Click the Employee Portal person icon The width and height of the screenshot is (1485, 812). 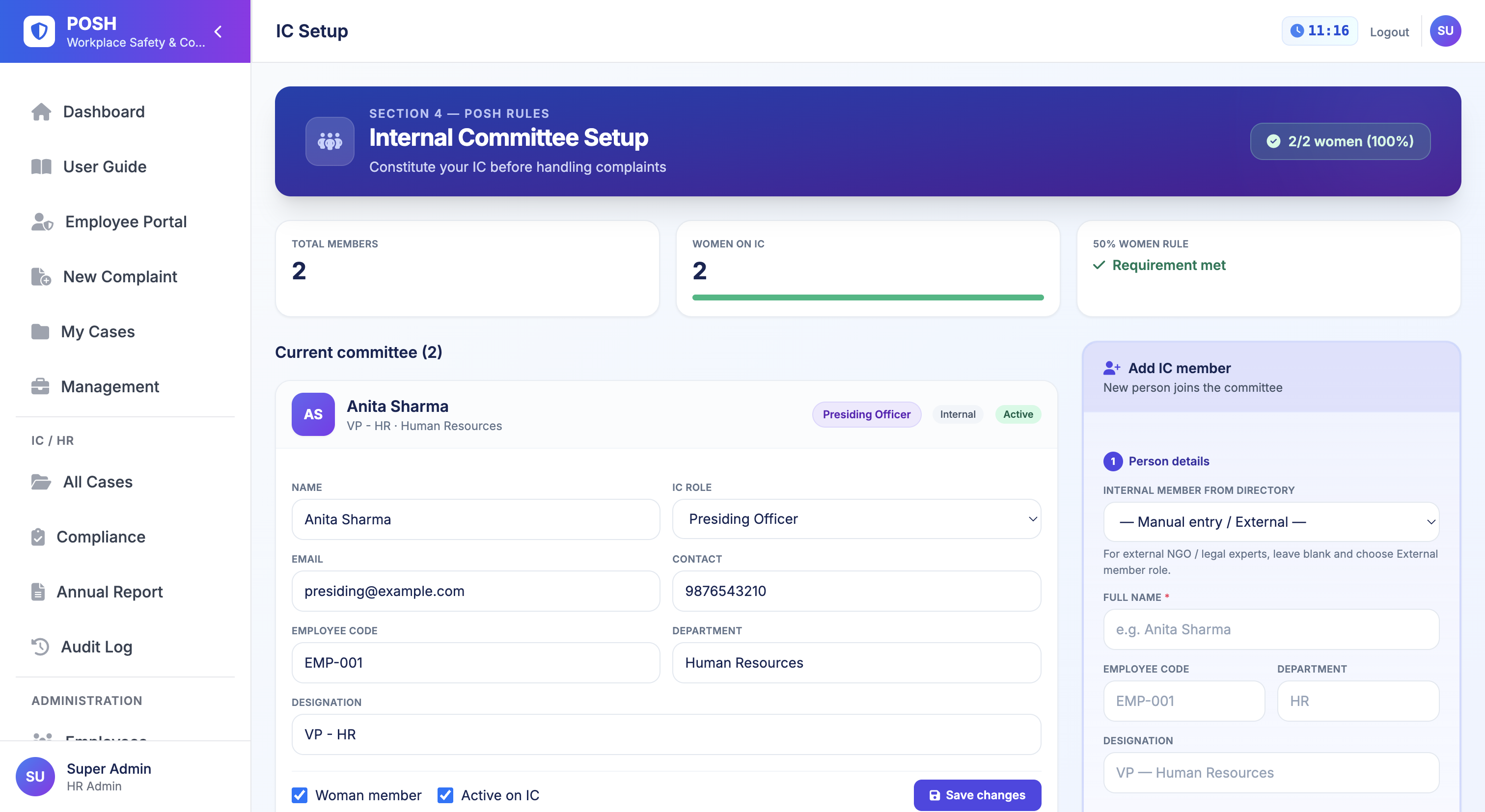point(42,222)
